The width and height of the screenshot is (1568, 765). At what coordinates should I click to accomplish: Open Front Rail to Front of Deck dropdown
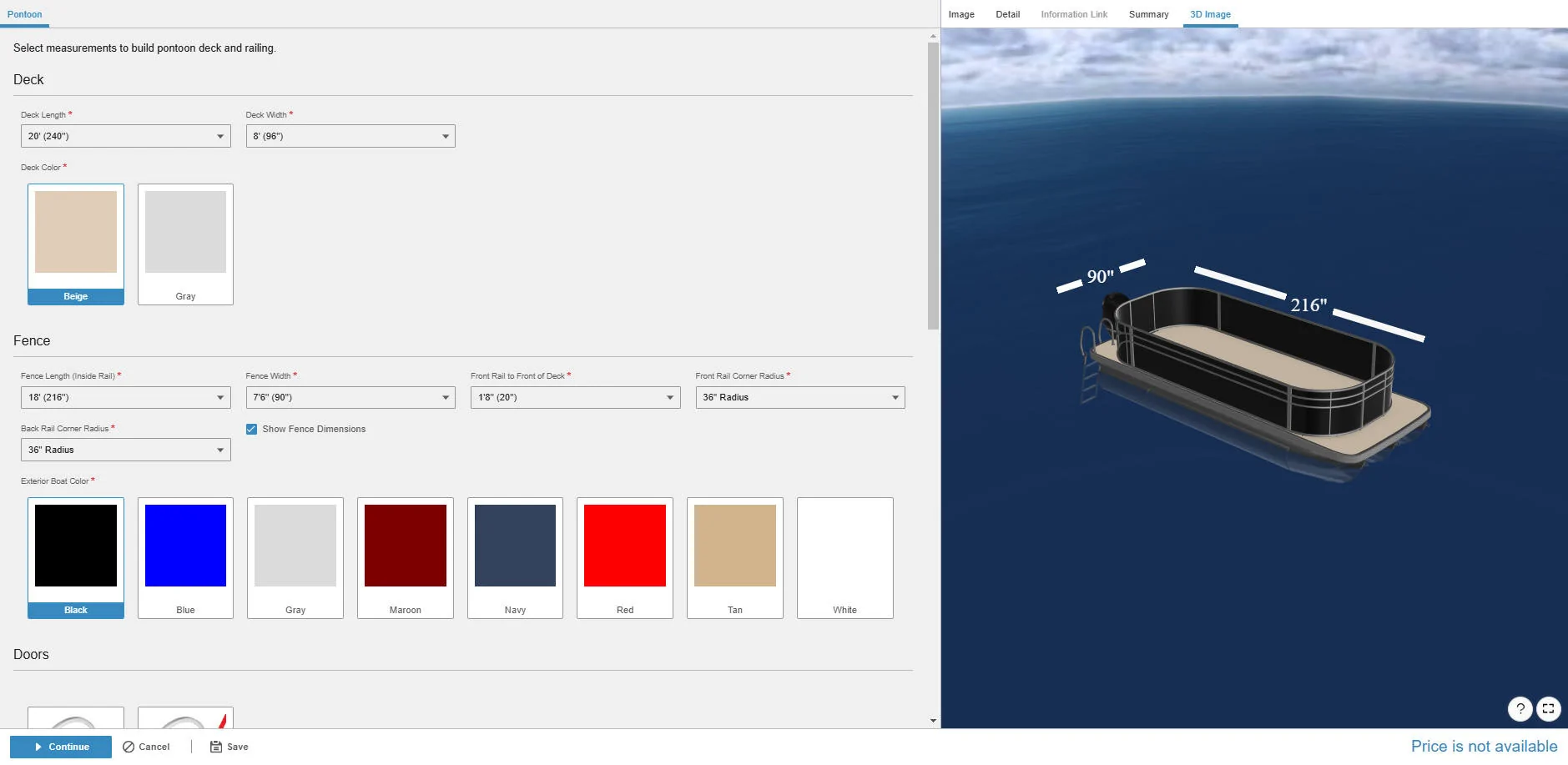click(x=576, y=397)
